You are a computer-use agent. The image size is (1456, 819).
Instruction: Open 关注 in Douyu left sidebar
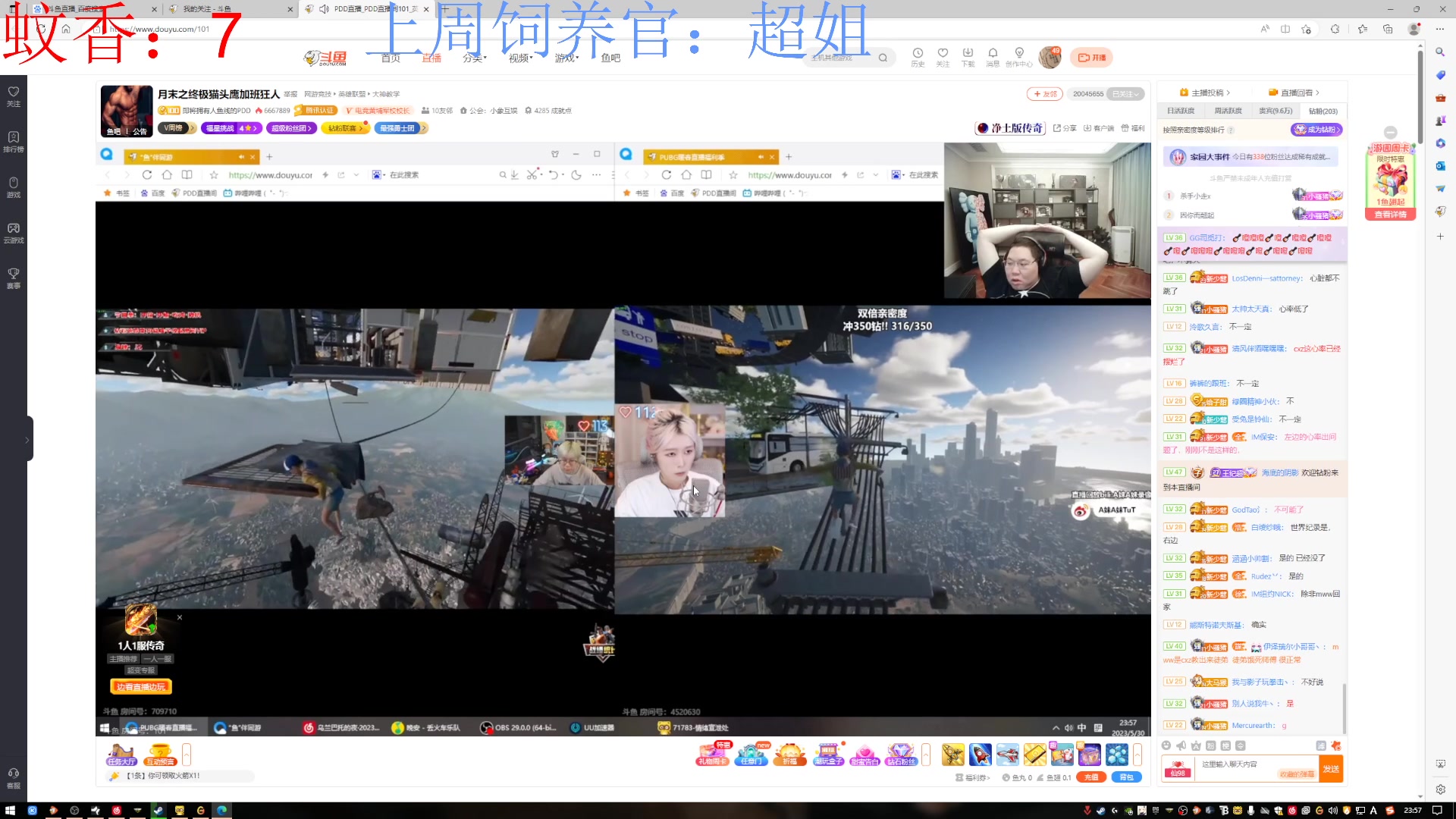[x=14, y=96]
